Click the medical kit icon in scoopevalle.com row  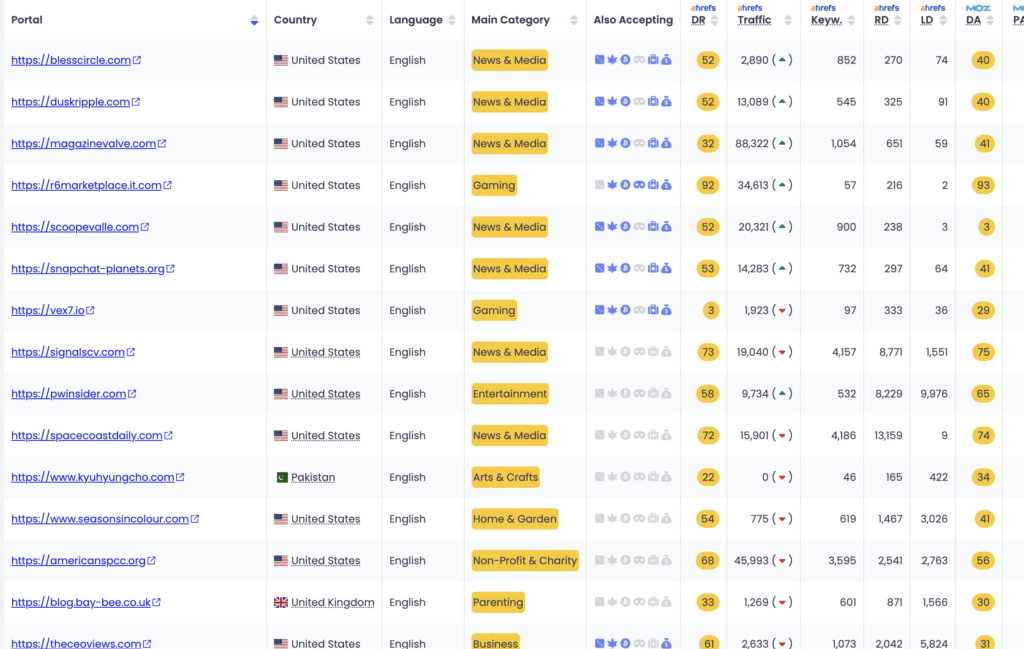(653, 227)
